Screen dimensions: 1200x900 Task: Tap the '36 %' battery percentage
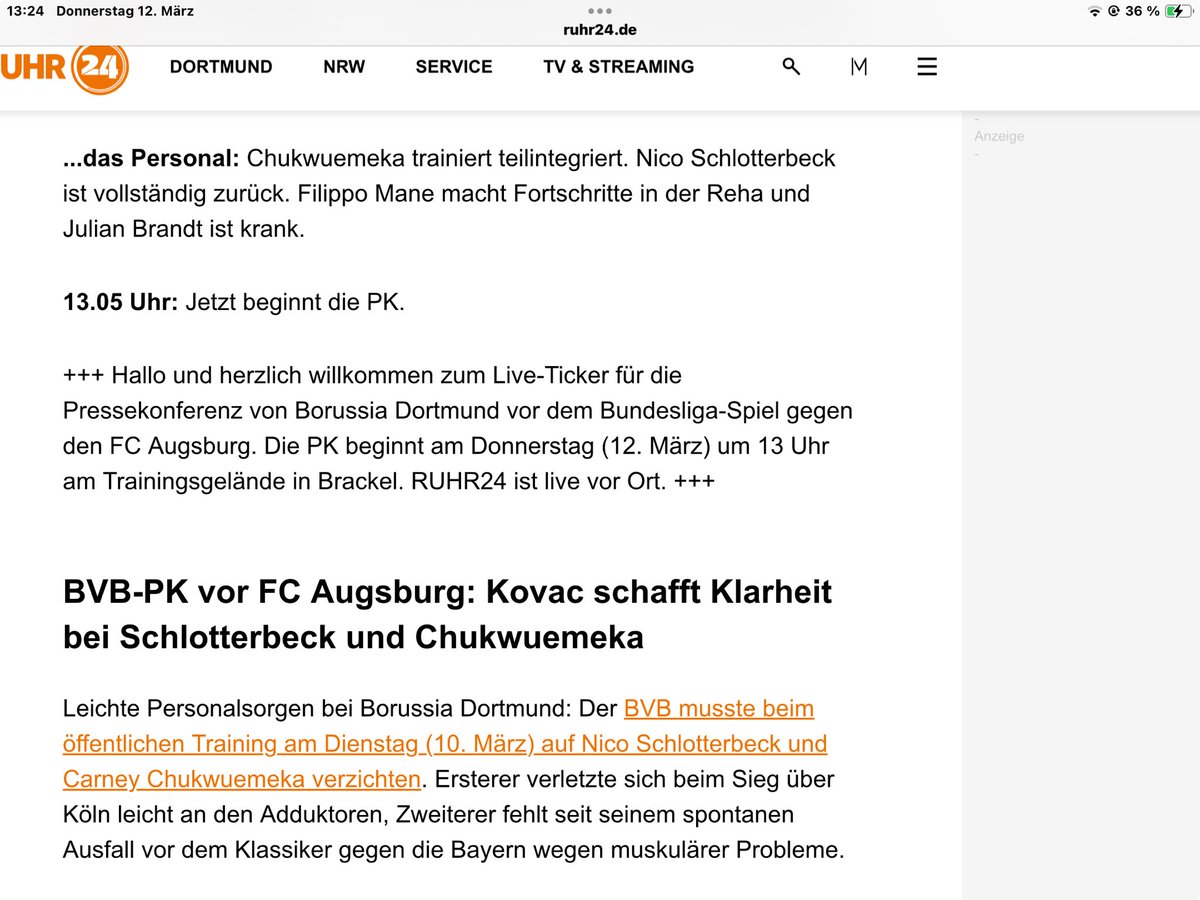1141,11
